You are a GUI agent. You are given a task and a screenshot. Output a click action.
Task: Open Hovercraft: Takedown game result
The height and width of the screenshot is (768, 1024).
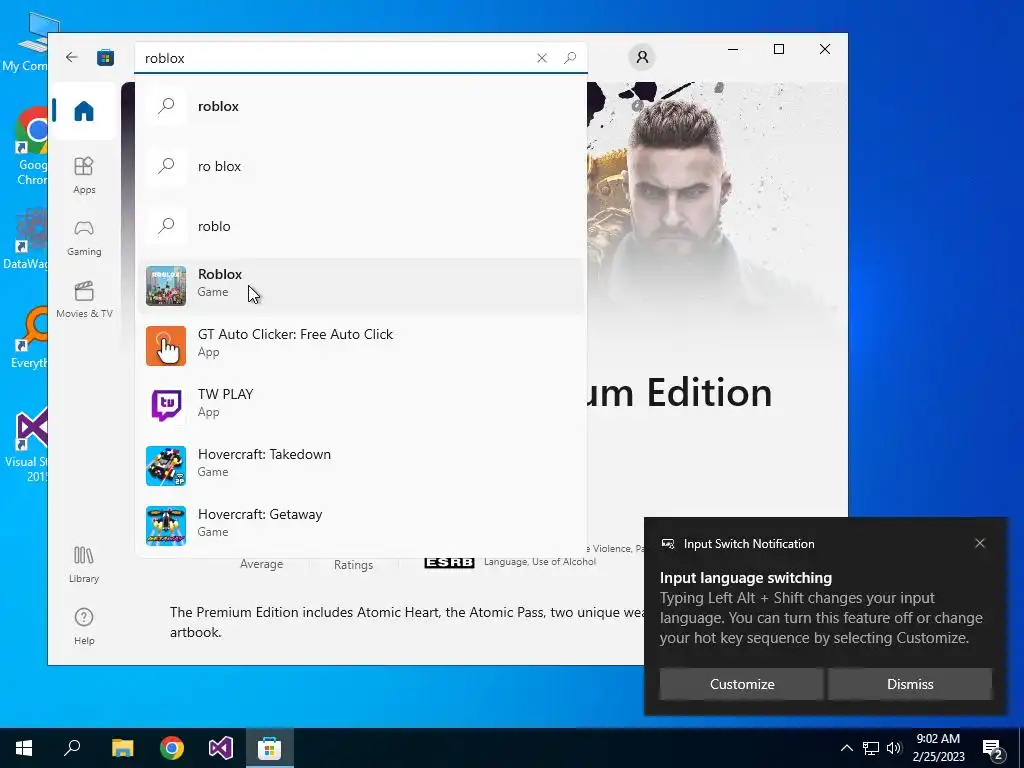pos(360,466)
